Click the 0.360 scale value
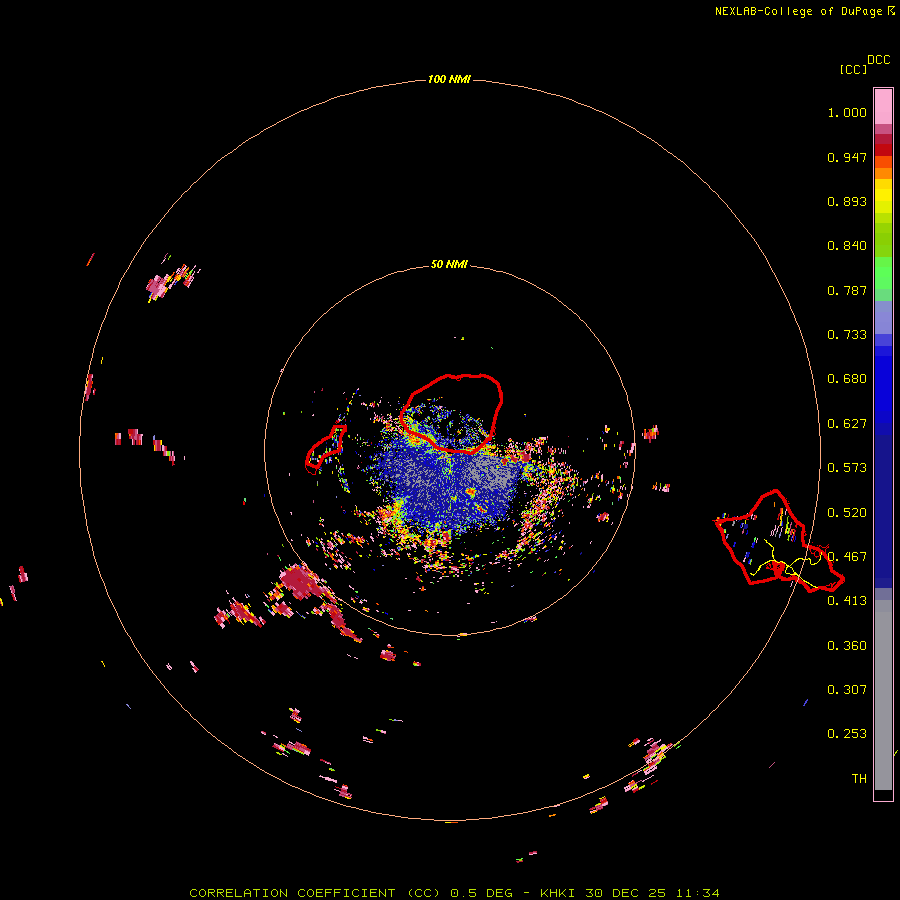This screenshot has width=900, height=900. 847,646
